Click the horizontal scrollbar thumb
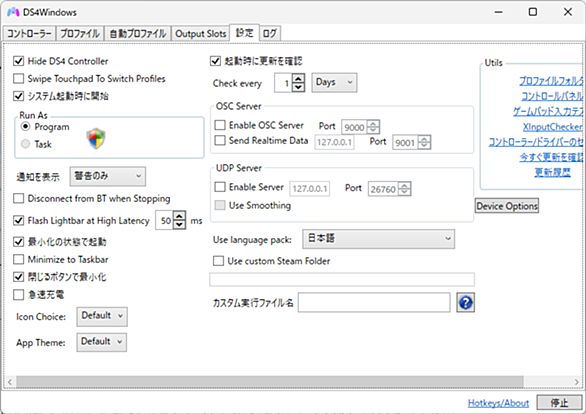 pyautogui.click(x=269, y=381)
